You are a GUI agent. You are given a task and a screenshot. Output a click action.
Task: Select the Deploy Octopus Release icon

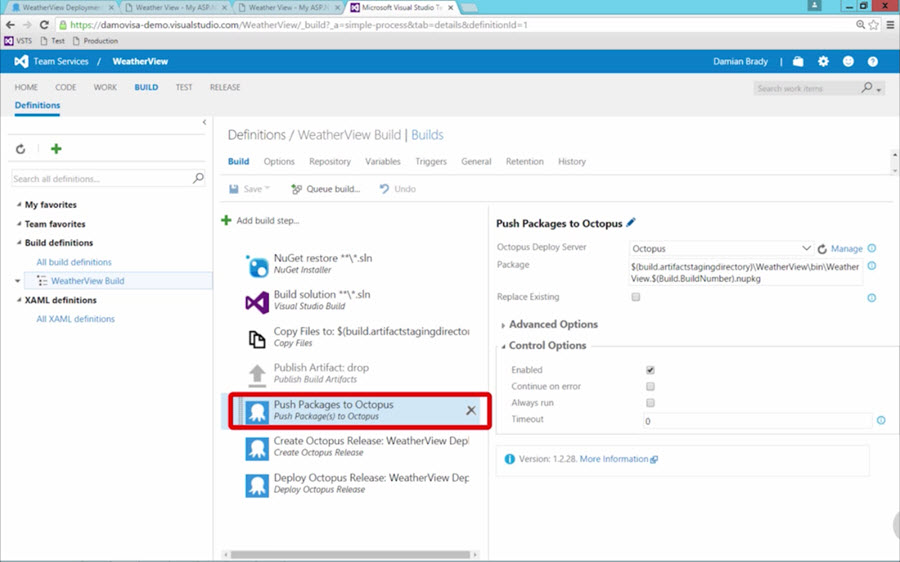pos(257,486)
